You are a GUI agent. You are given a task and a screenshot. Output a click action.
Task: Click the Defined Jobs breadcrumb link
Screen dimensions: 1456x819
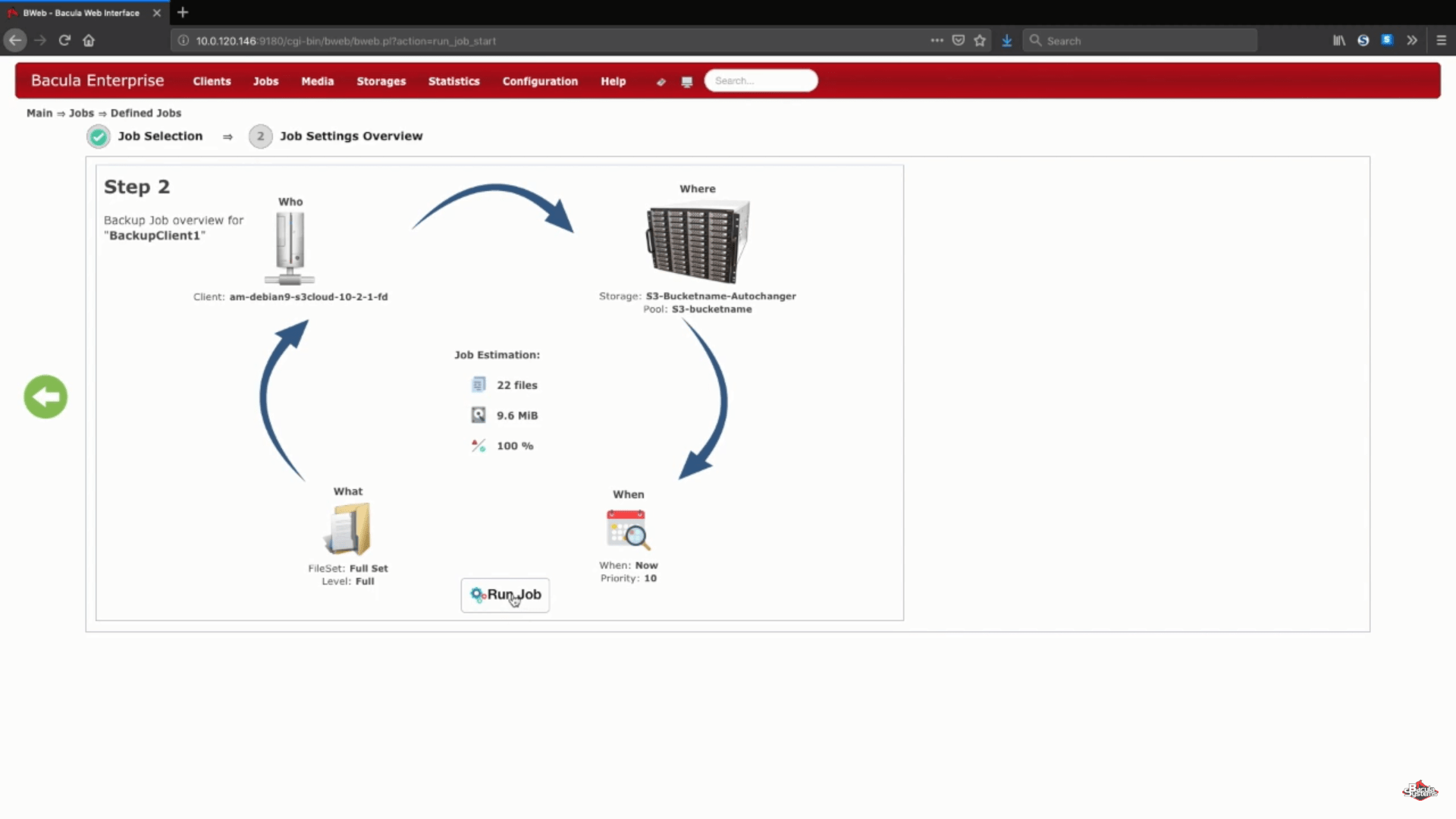146,113
